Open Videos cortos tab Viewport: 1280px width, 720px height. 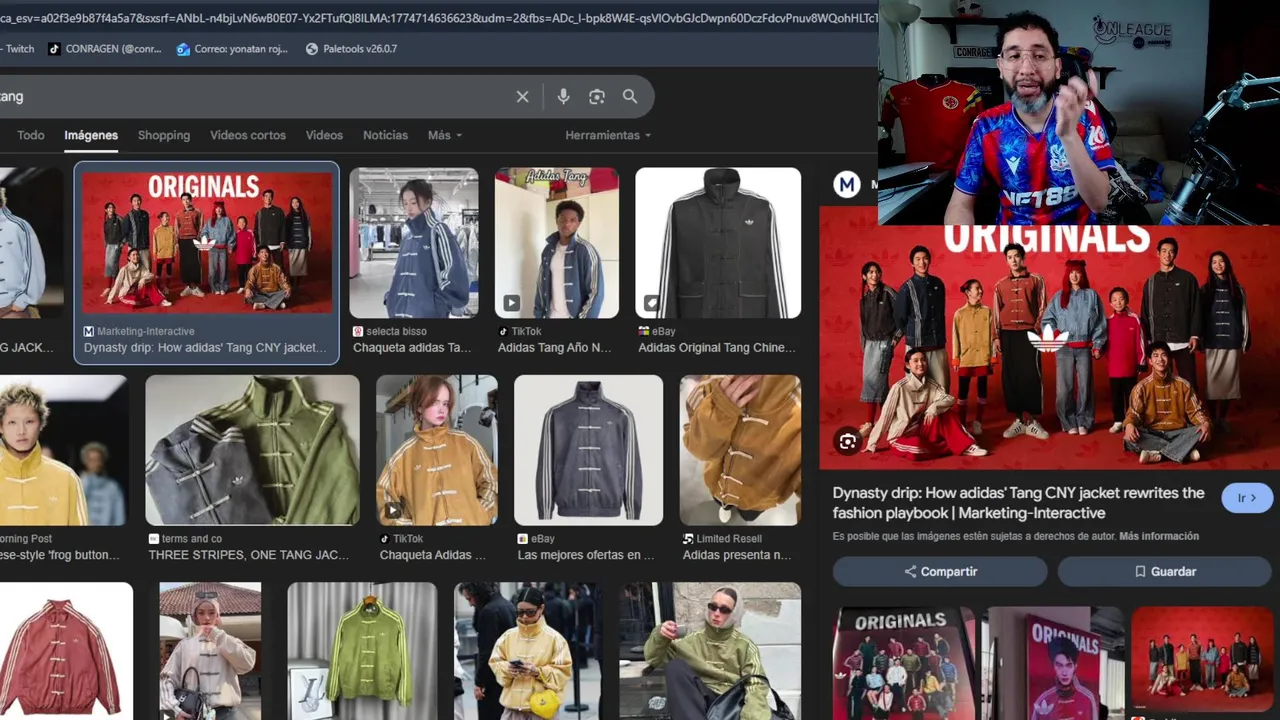[x=248, y=135]
